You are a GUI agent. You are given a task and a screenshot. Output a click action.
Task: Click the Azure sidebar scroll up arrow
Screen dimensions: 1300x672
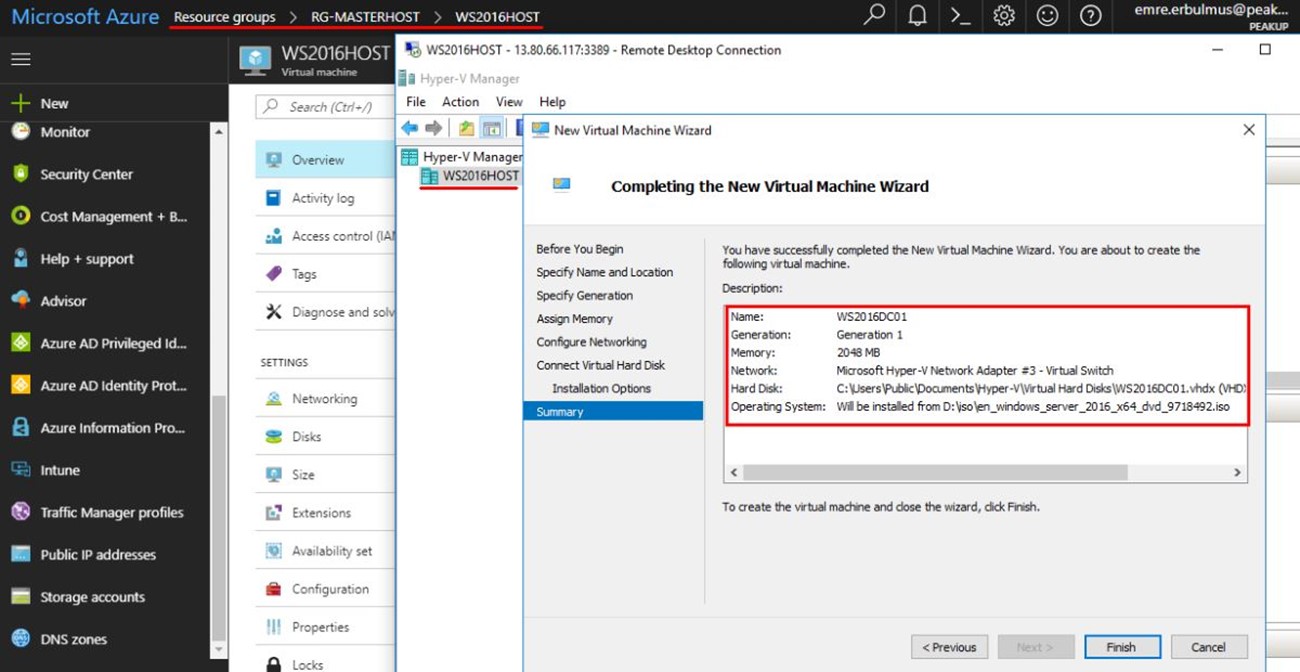(x=219, y=131)
